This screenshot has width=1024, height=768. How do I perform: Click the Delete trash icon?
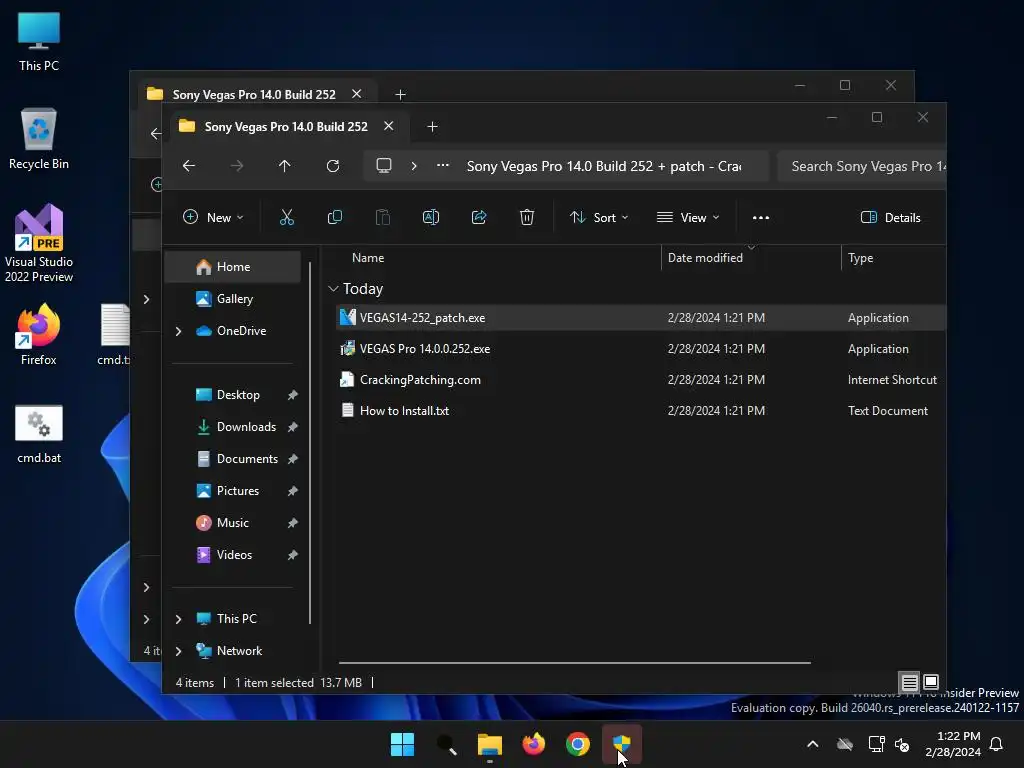point(527,217)
